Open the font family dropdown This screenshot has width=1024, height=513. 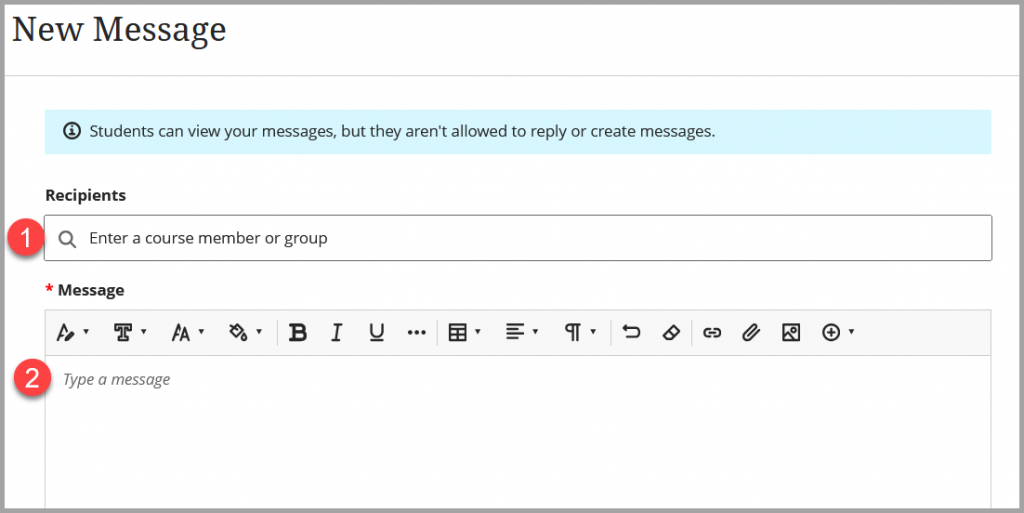tap(130, 333)
